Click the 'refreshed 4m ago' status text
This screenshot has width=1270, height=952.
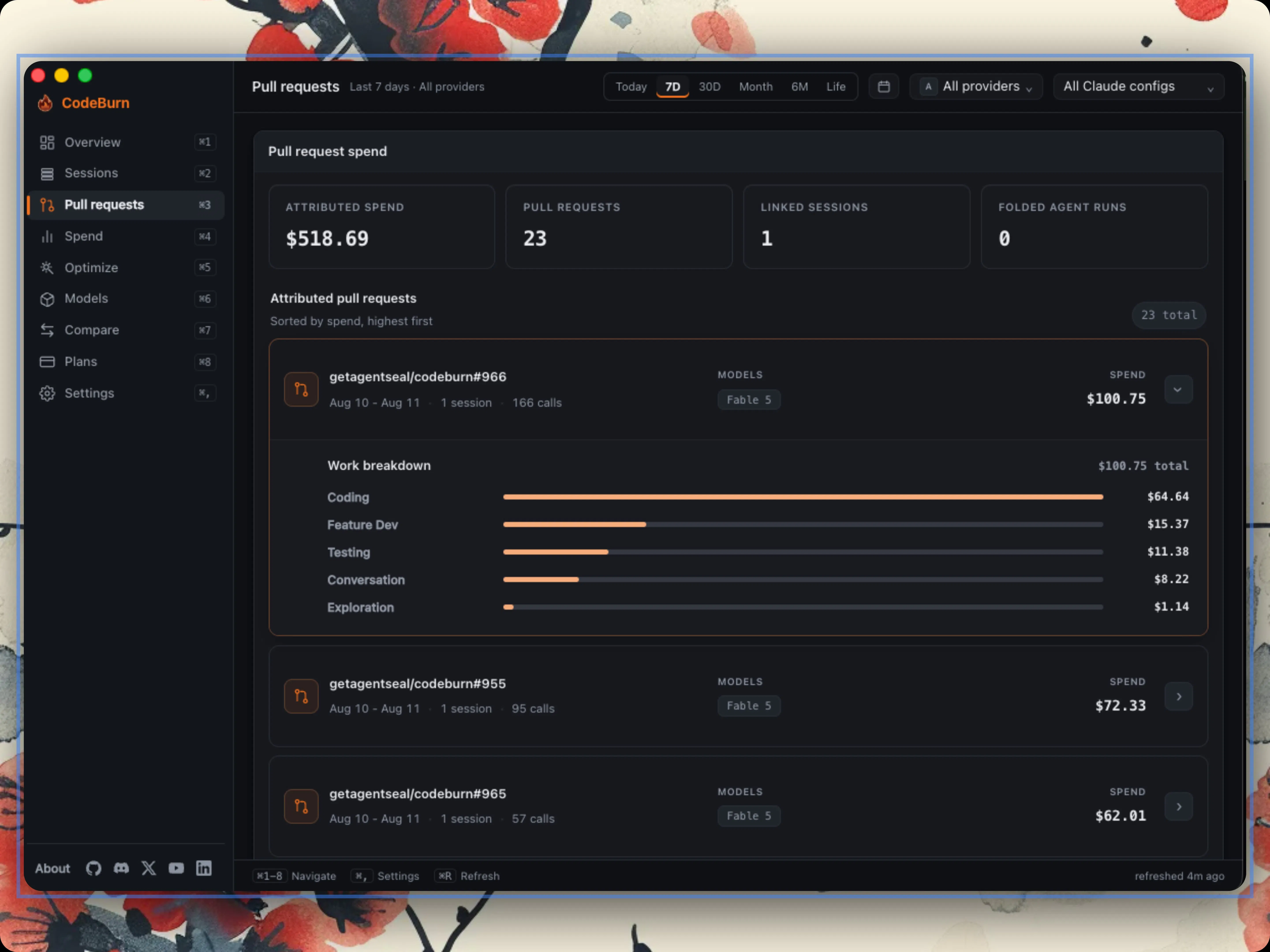click(x=1179, y=876)
